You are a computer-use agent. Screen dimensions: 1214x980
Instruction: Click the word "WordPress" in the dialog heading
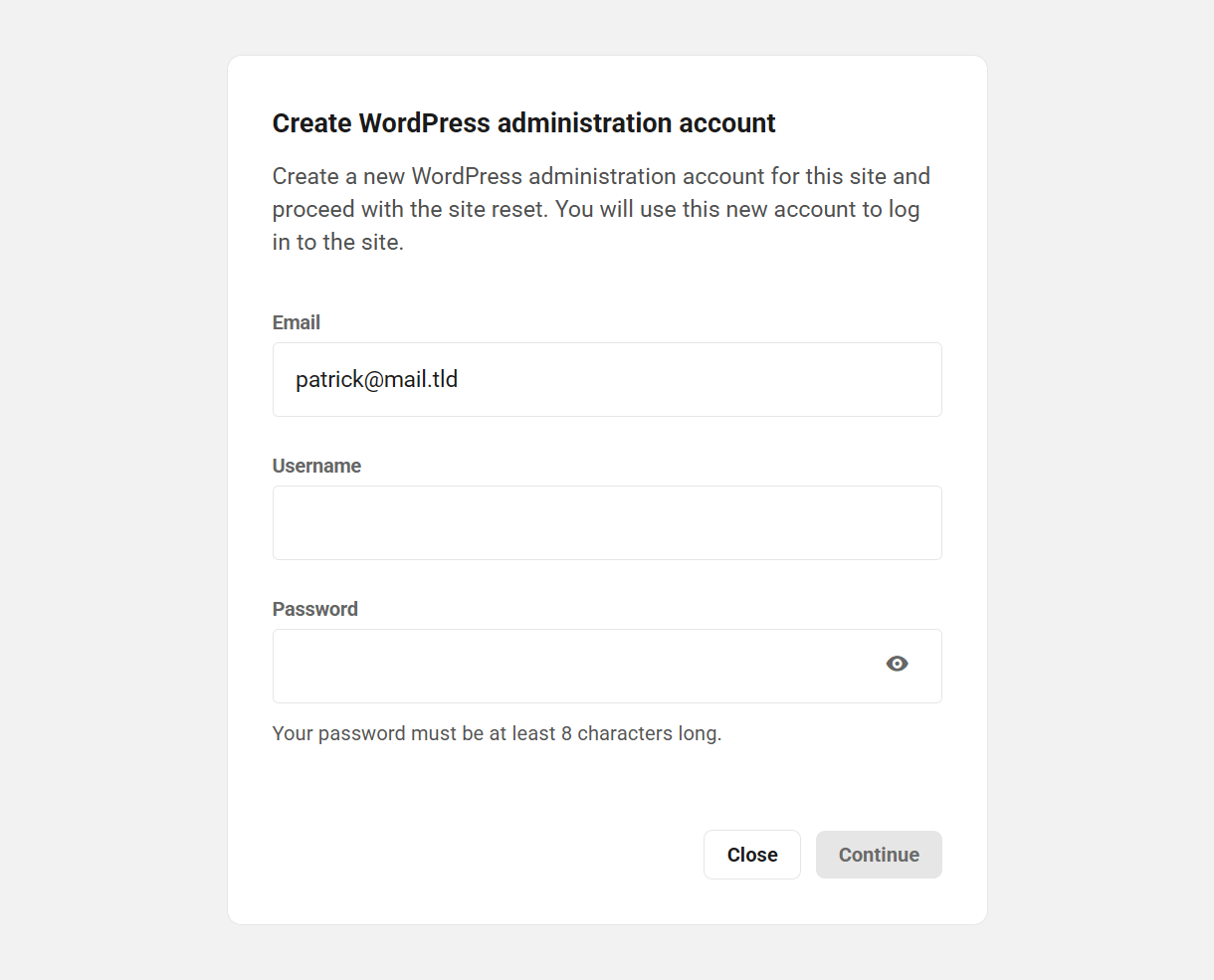[x=424, y=123]
